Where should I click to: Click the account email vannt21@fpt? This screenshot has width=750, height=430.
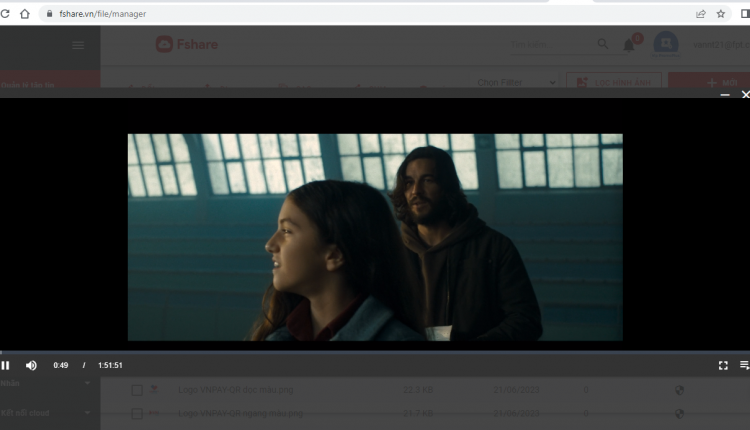[x=721, y=44]
